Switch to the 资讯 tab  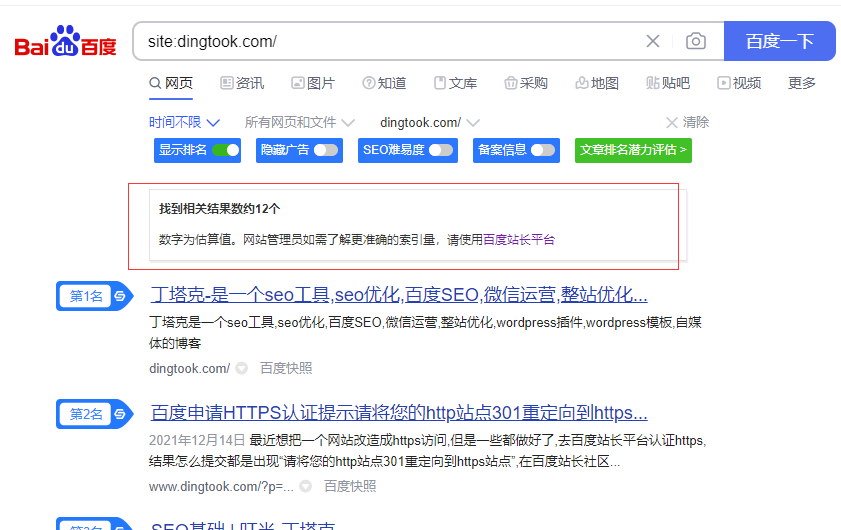242,83
